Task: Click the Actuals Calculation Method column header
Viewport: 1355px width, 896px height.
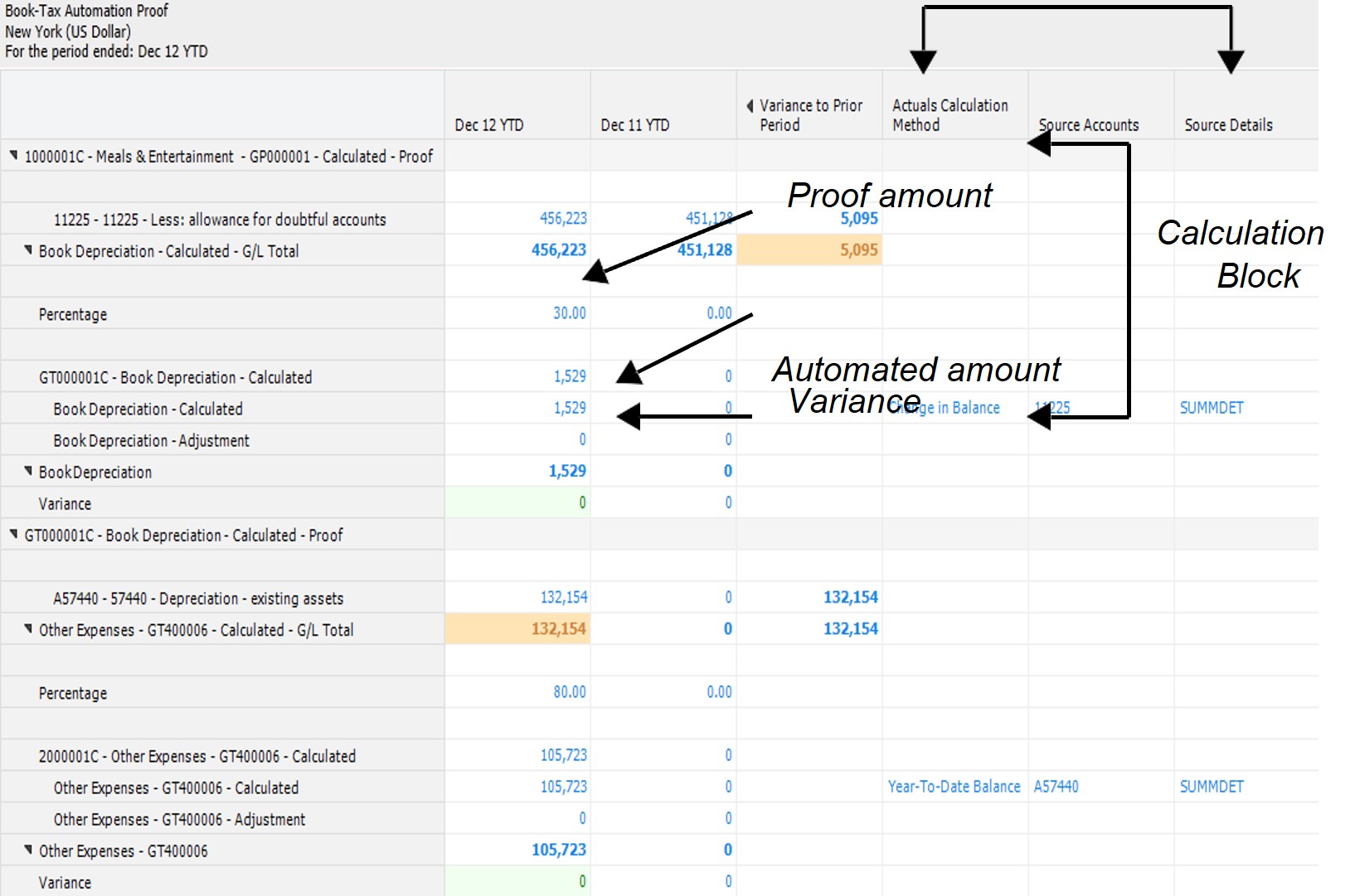Action: pyautogui.click(x=949, y=115)
